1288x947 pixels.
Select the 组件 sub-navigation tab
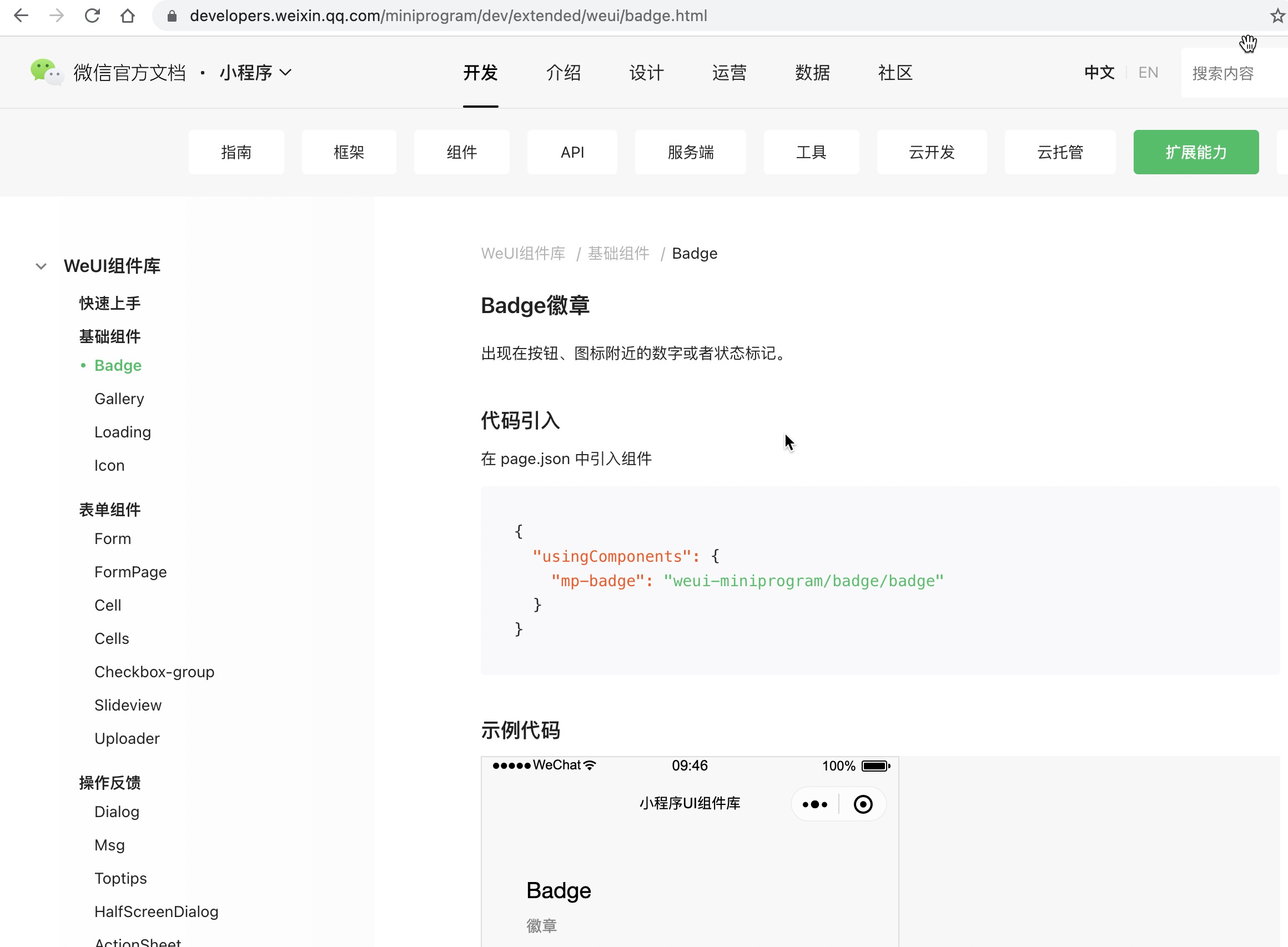pos(461,152)
